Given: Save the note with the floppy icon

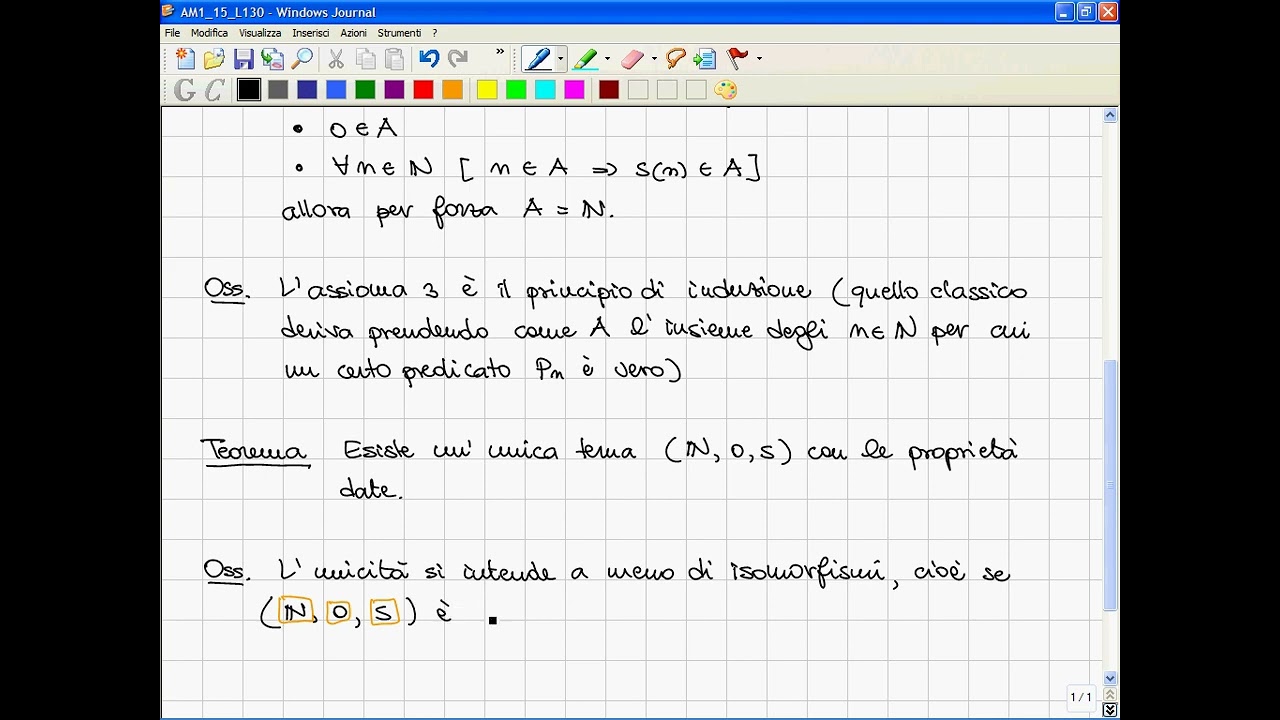Looking at the screenshot, I should coord(243,59).
